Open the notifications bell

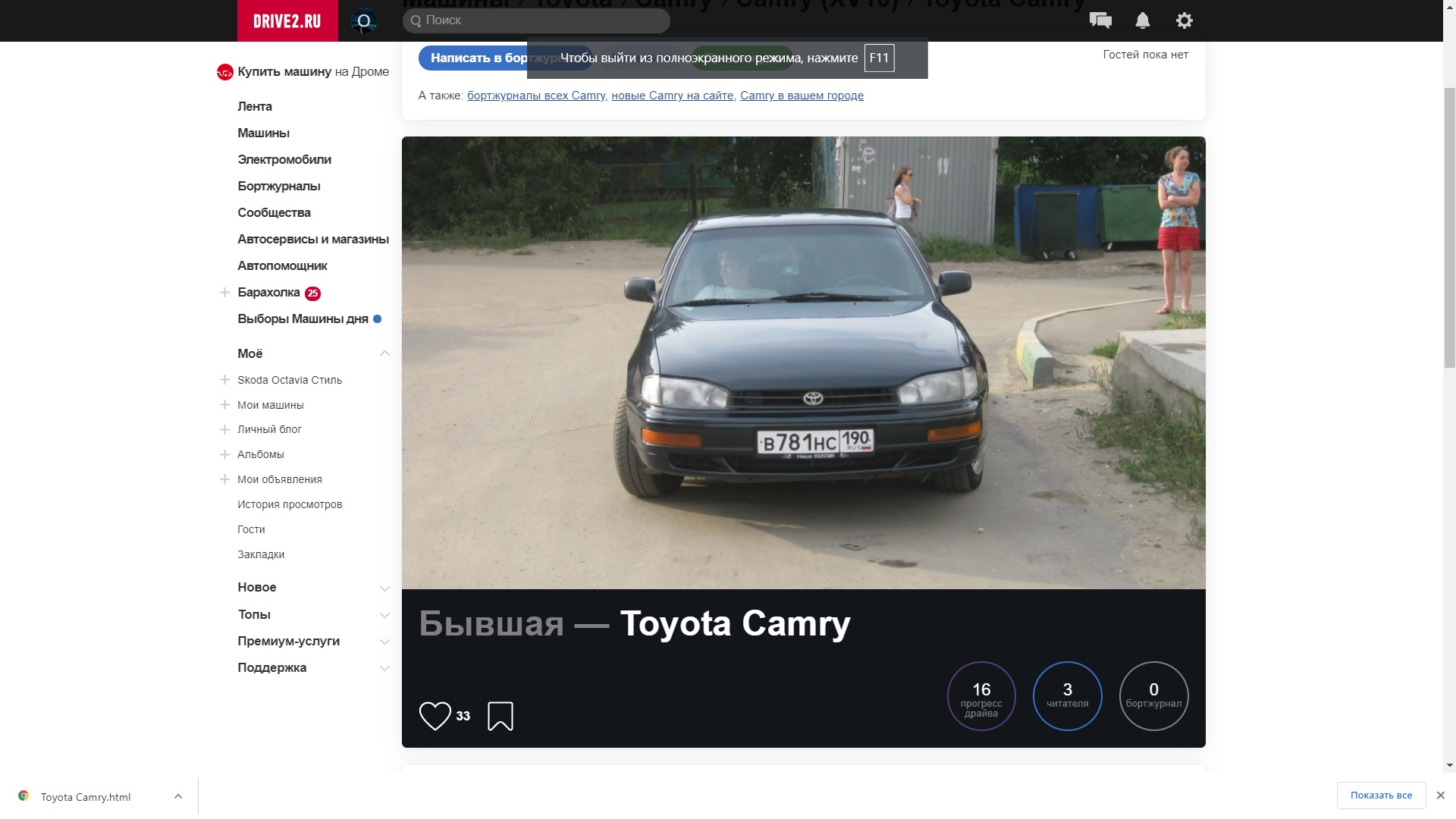tap(1142, 20)
